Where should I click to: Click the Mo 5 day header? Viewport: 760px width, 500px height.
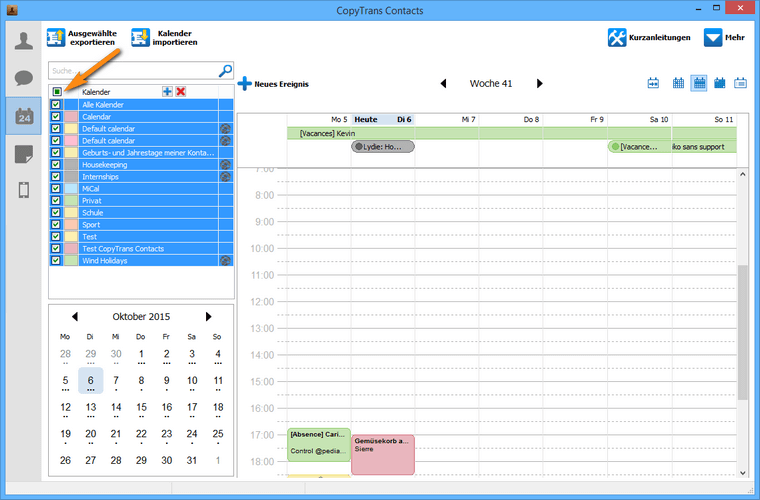(x=318, y=119)
